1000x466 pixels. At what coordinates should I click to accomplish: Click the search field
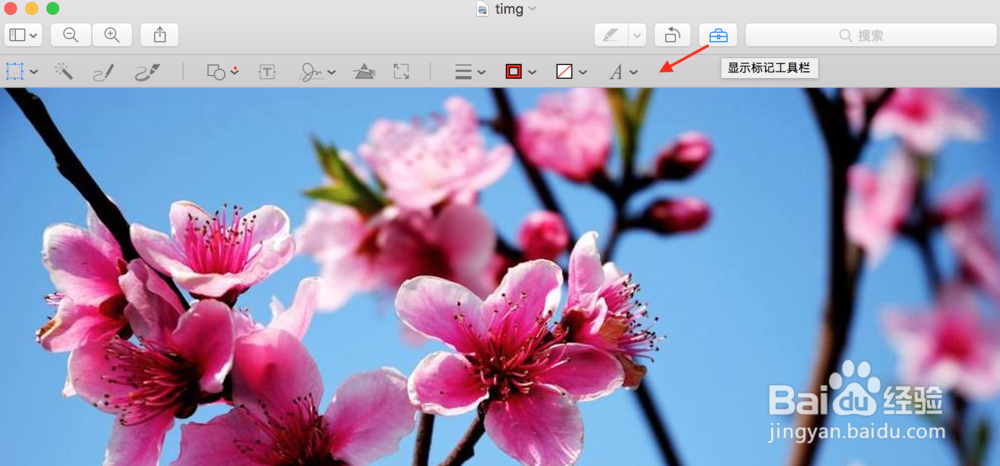[871, 35]
